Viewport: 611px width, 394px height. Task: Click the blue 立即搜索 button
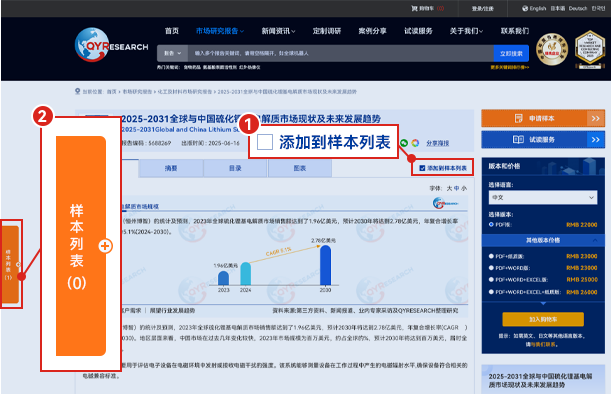point(511,53)
